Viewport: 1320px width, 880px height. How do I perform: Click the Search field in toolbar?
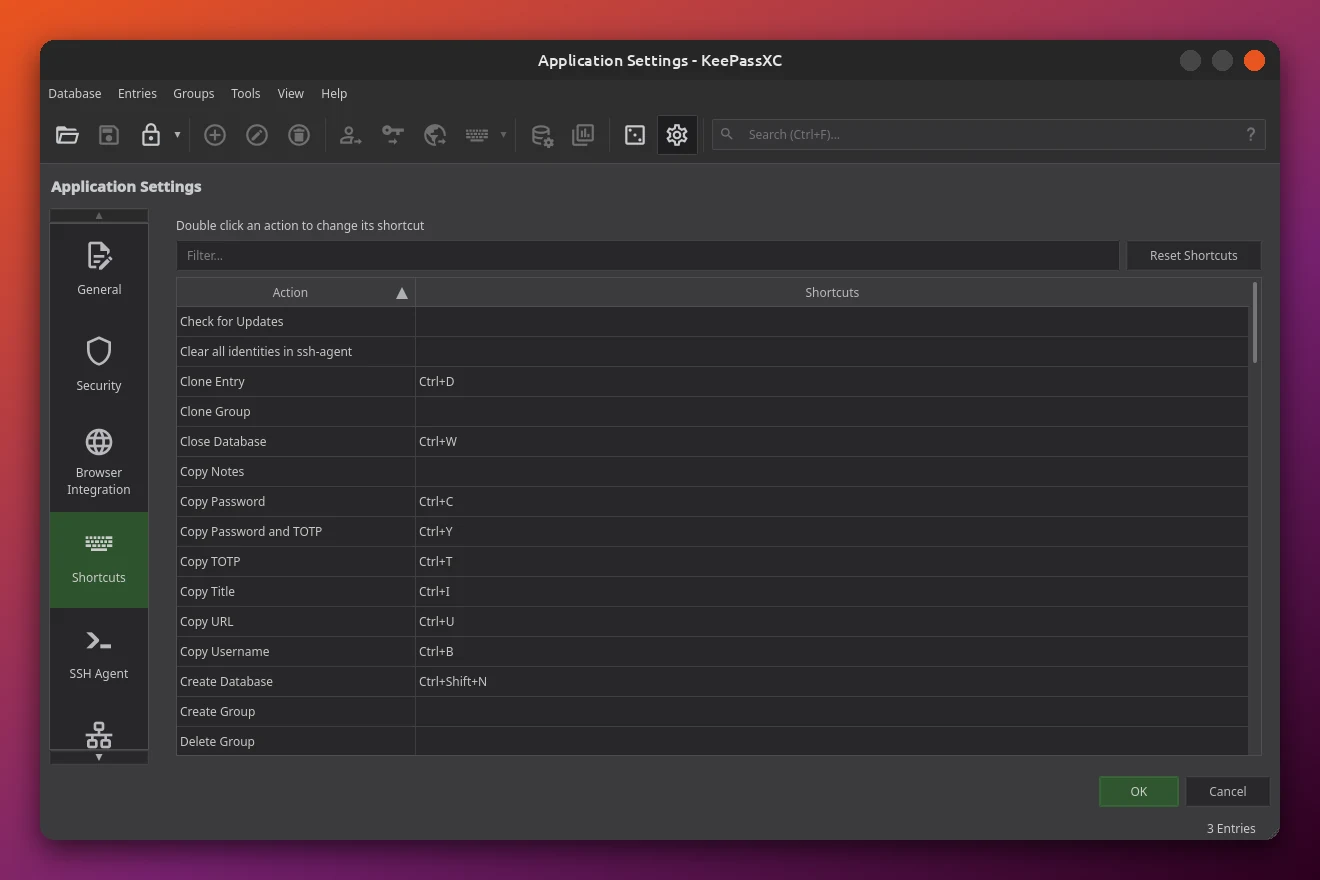(x=988, y=134)
